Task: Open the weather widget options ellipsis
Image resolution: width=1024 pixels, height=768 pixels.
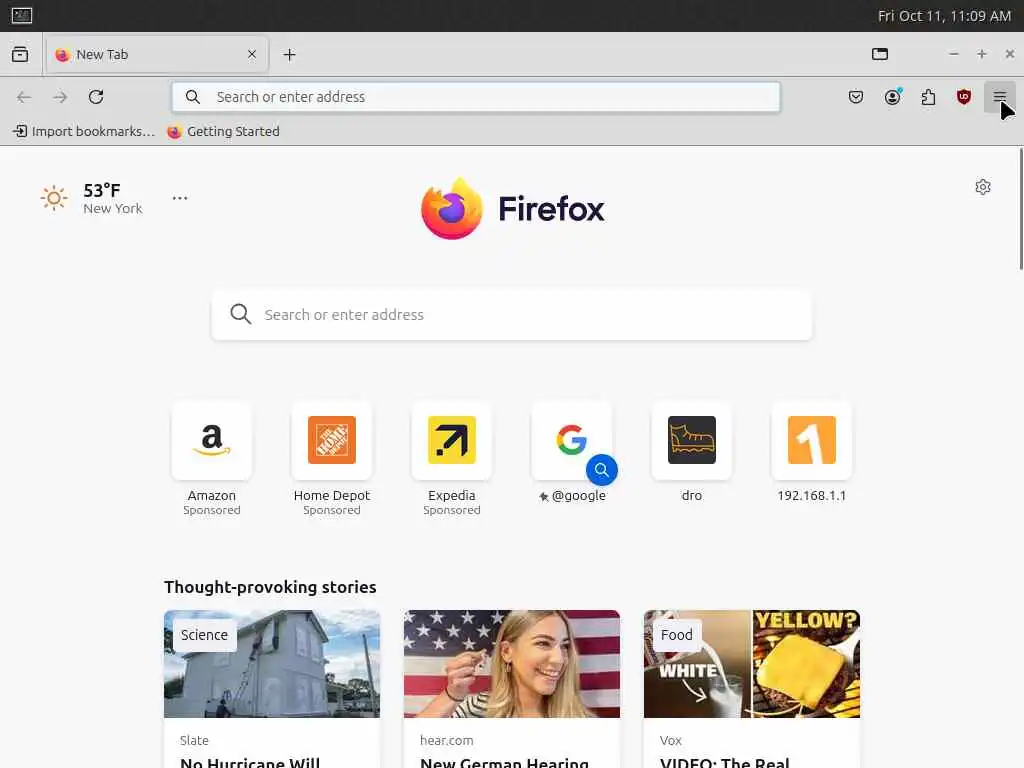Action: (180, 198)
